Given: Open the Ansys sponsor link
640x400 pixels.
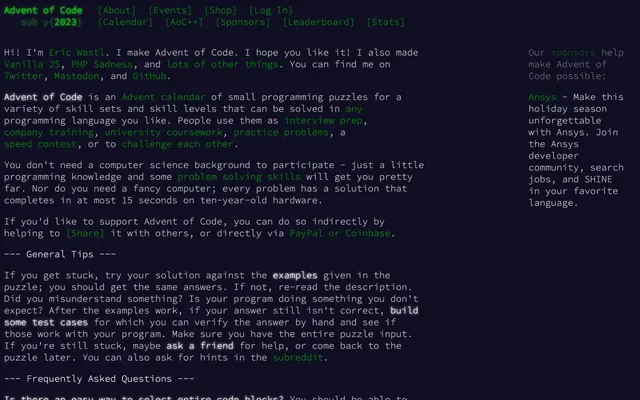Looking at the screenshot, I should [544, 98].
